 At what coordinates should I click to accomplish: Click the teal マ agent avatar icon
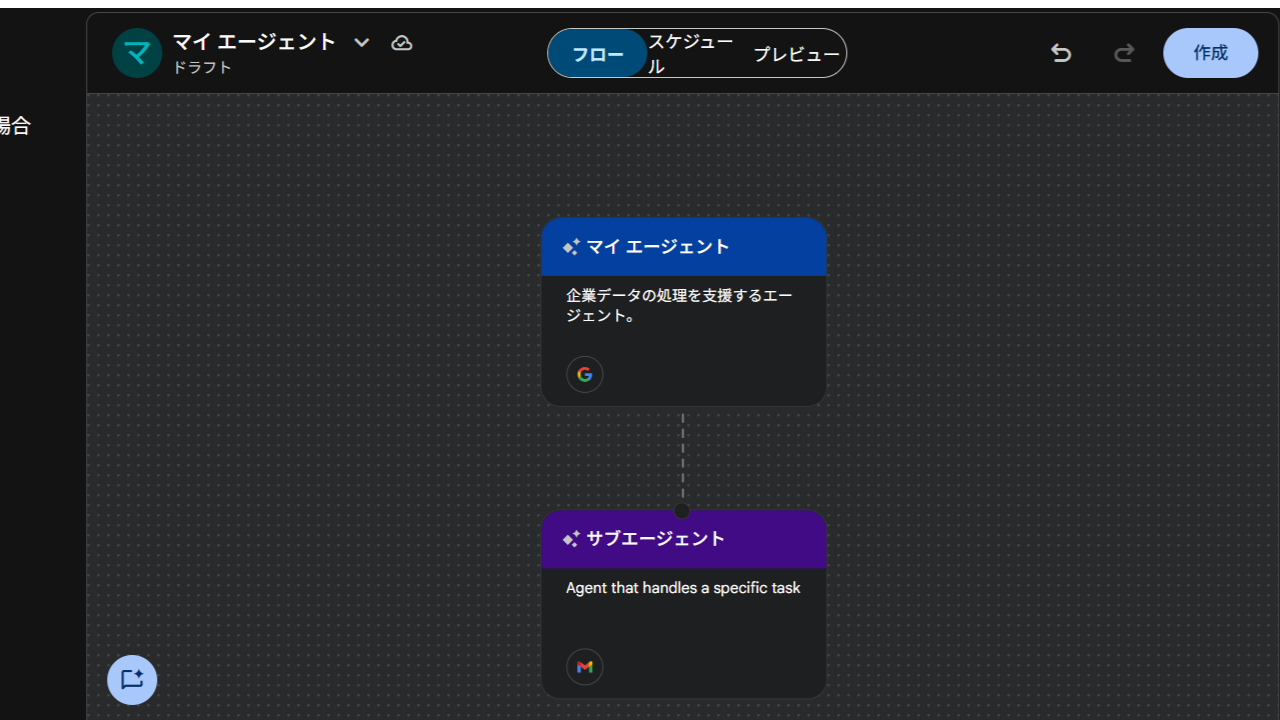pos(137,53)
